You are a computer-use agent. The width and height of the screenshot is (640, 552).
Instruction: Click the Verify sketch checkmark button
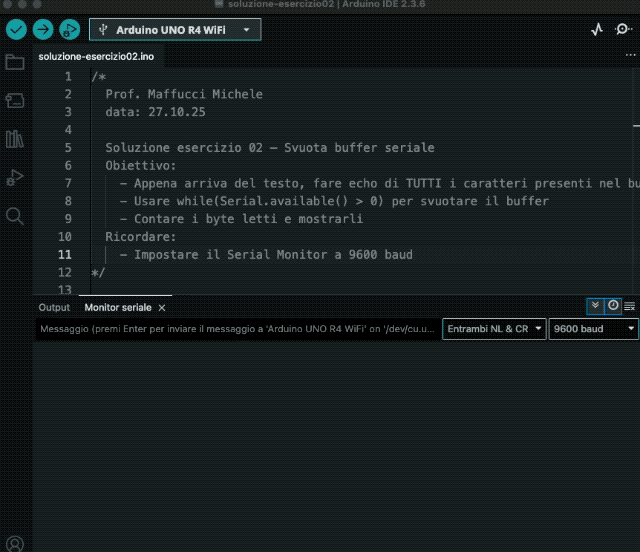click(x=15, y=30)
